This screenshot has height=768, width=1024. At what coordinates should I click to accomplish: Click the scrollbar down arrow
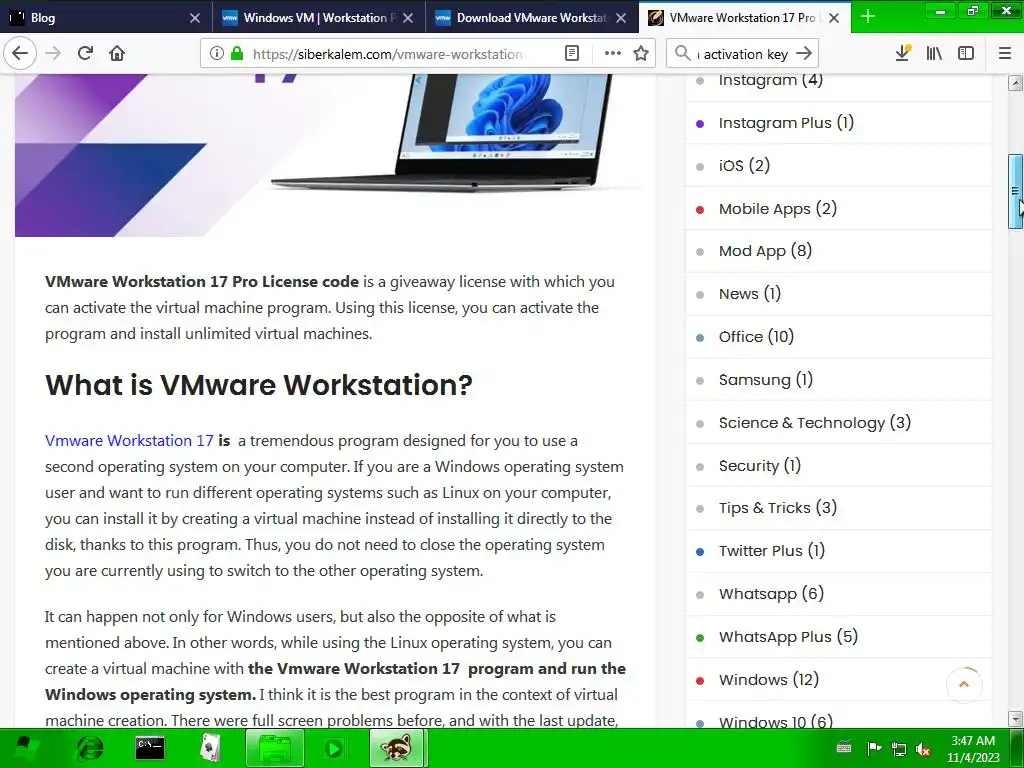(x=1015, y=719)
